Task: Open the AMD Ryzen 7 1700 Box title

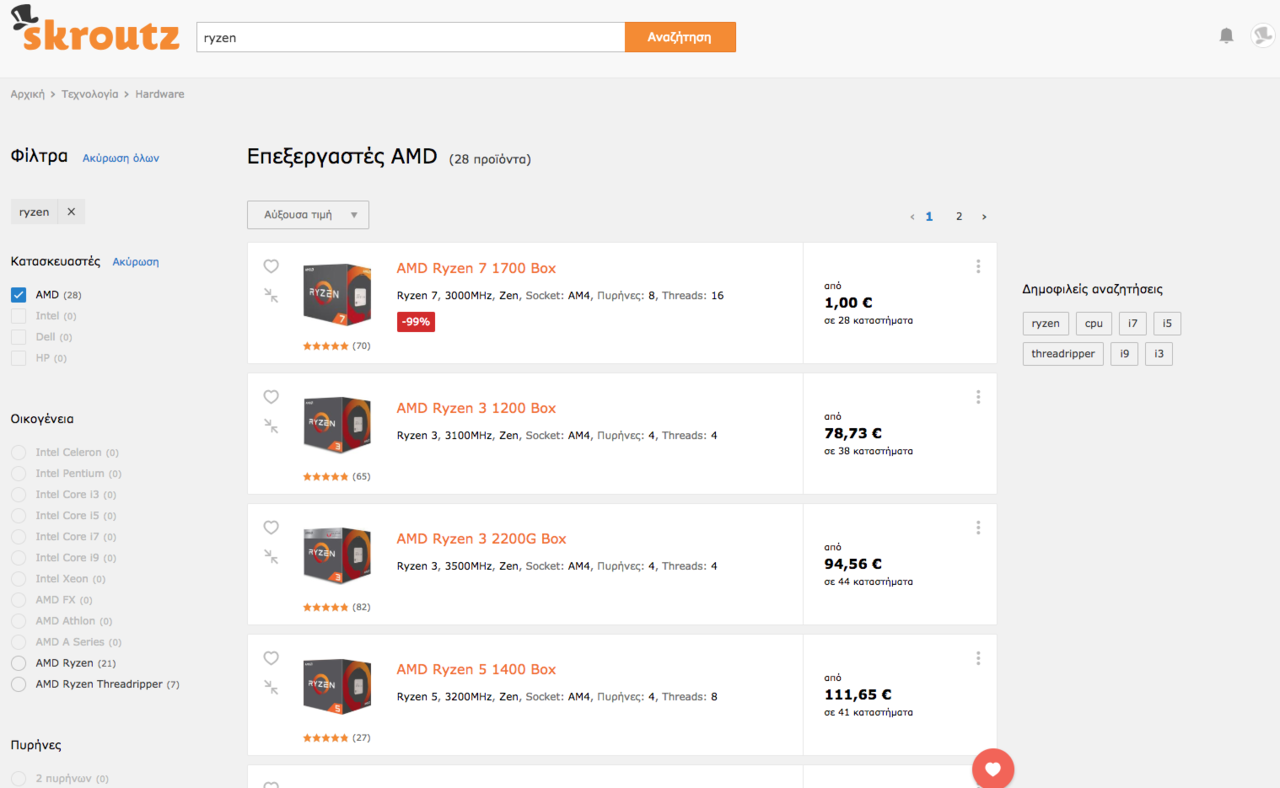Action: [476, 268]
